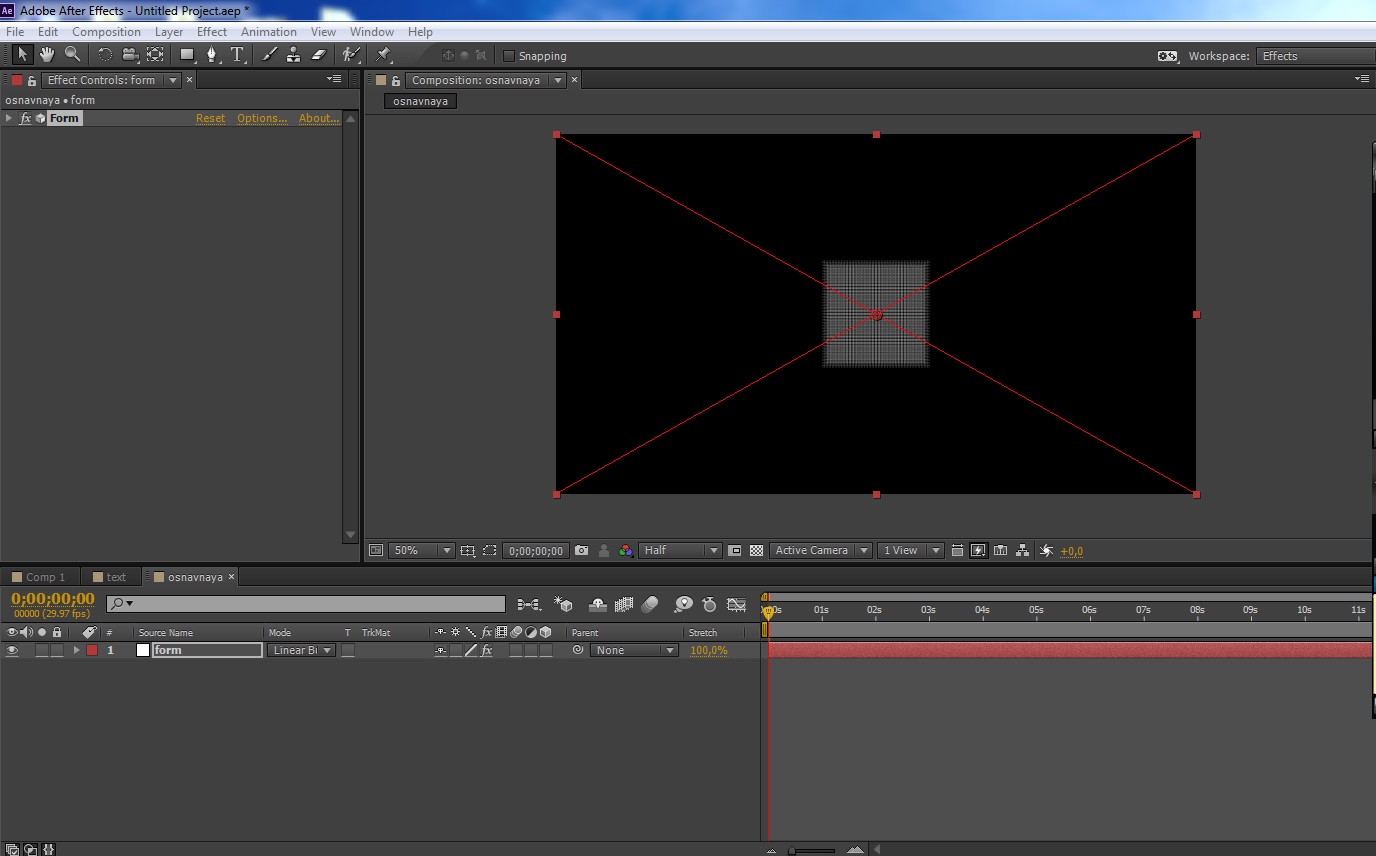Image resolution: width=1376 pixels, height=856 pixels.
Task: Select the Zoom magnifier tool
Action: 72,55
